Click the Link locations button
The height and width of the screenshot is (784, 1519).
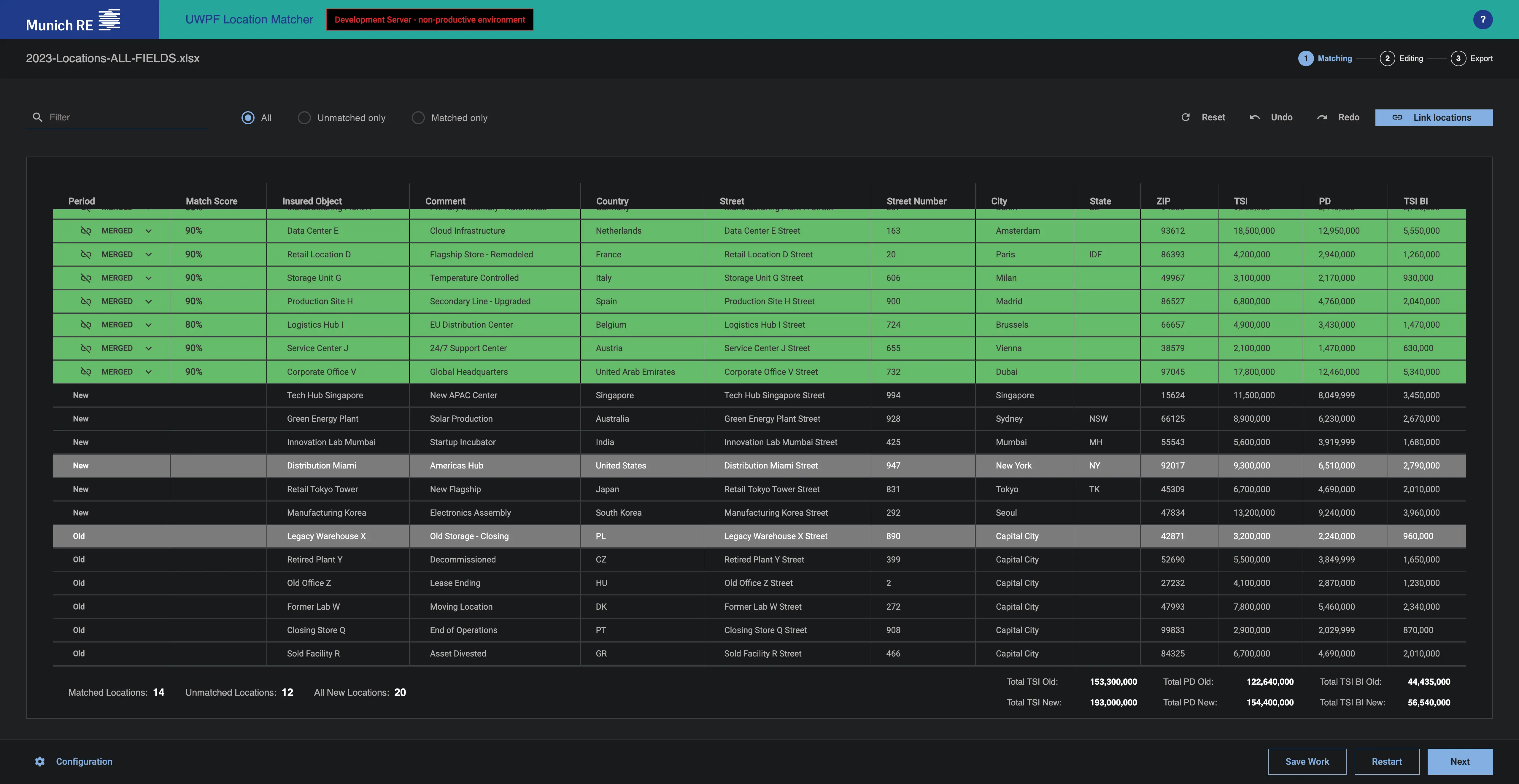pos(1434,117)
